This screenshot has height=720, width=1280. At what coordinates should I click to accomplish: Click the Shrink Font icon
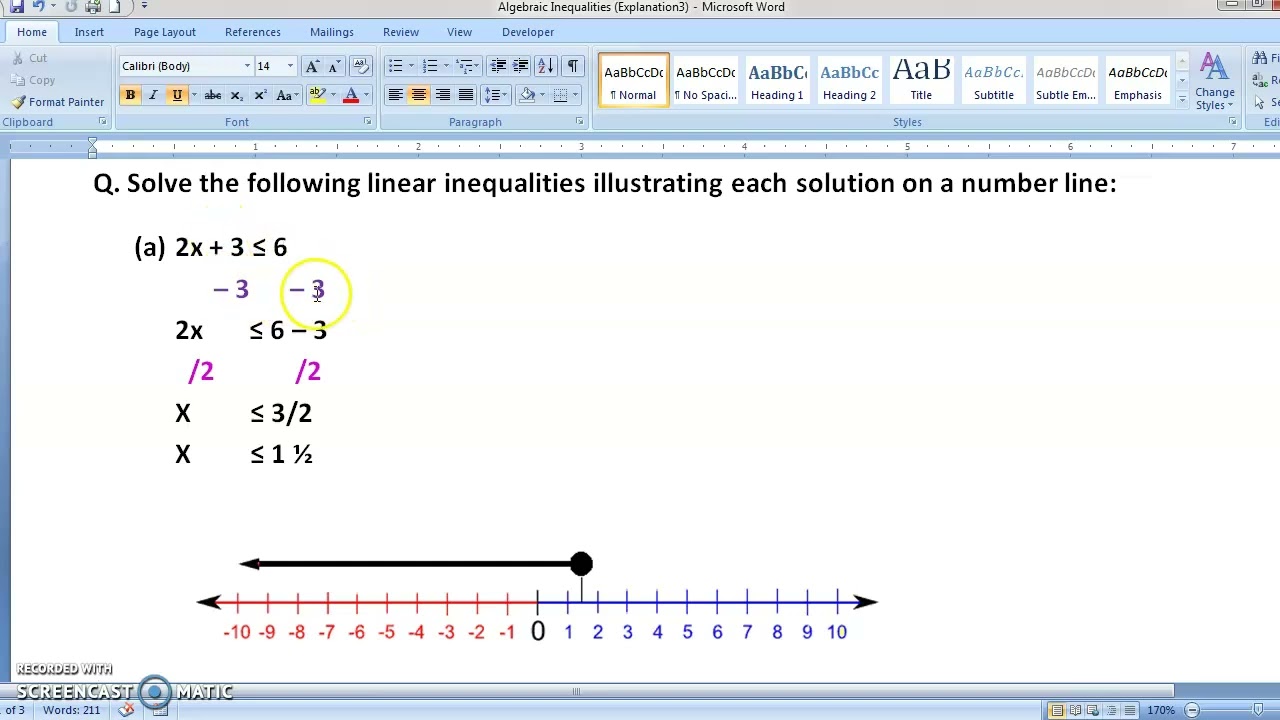335,66
